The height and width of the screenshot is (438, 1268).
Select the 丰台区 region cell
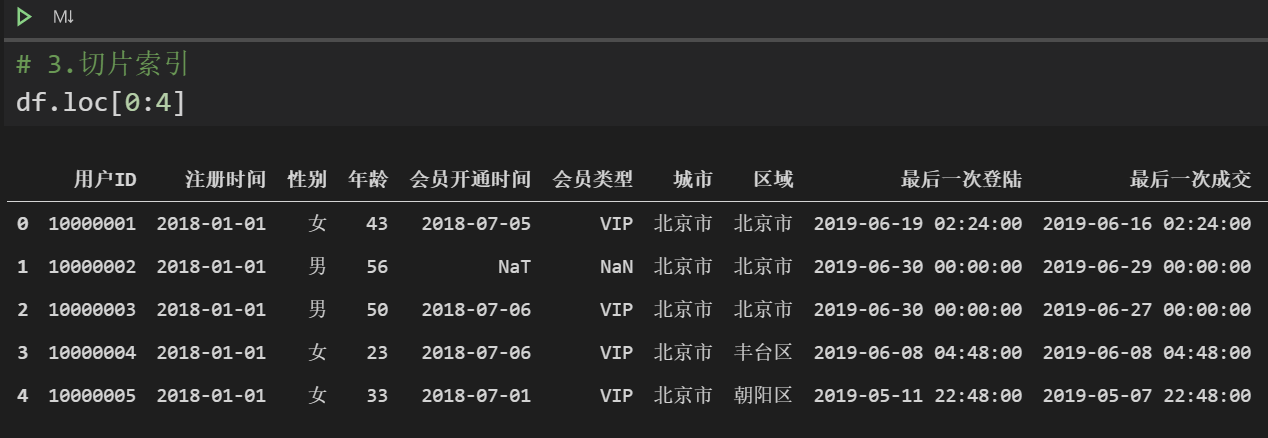point(763,353)
